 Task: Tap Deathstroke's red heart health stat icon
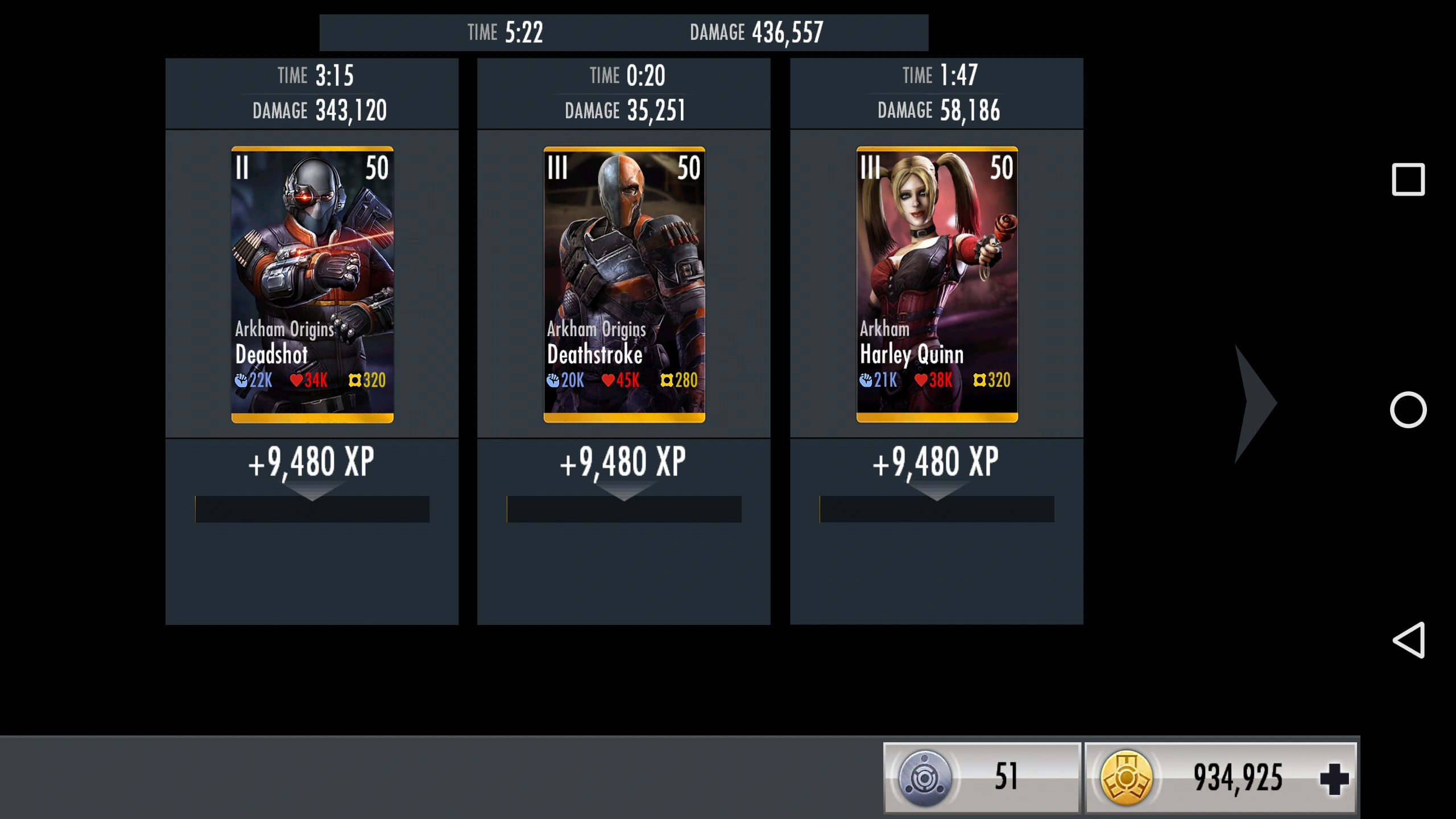[608, 380]
